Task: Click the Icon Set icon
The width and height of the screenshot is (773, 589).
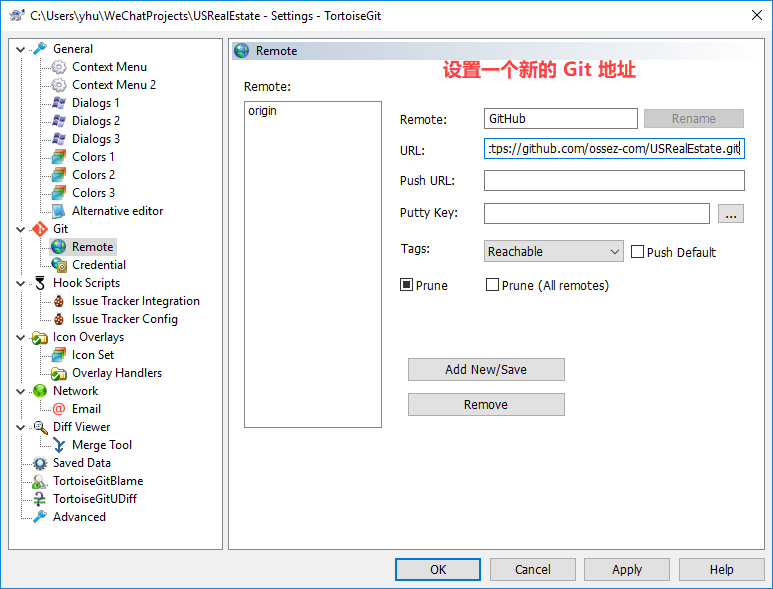Action: [x=59, y=355]
